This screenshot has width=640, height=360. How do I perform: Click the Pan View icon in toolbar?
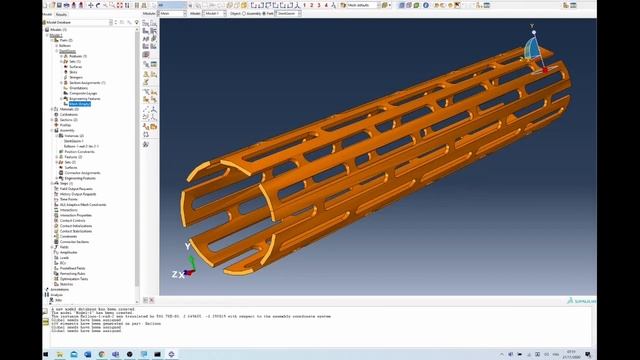[91, 5]
